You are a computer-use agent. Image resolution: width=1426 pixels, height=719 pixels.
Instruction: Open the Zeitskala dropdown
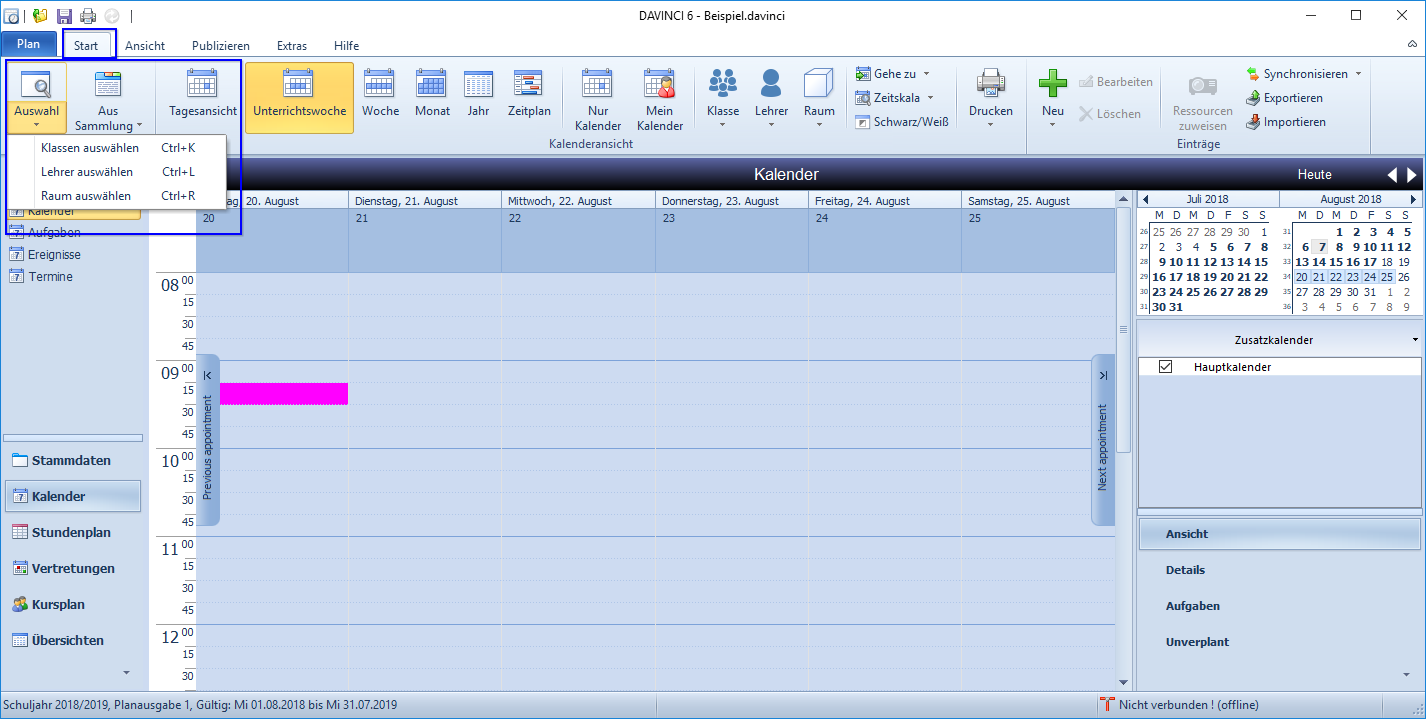(x=895, y=98)
